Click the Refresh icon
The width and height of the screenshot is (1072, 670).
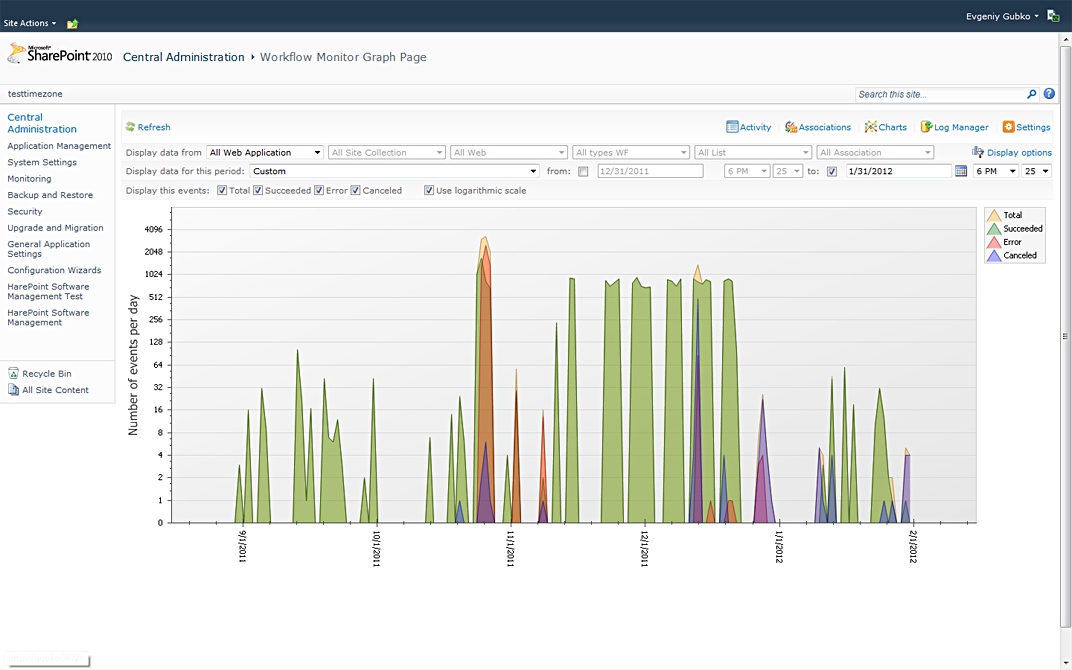[x=130, y=127]
